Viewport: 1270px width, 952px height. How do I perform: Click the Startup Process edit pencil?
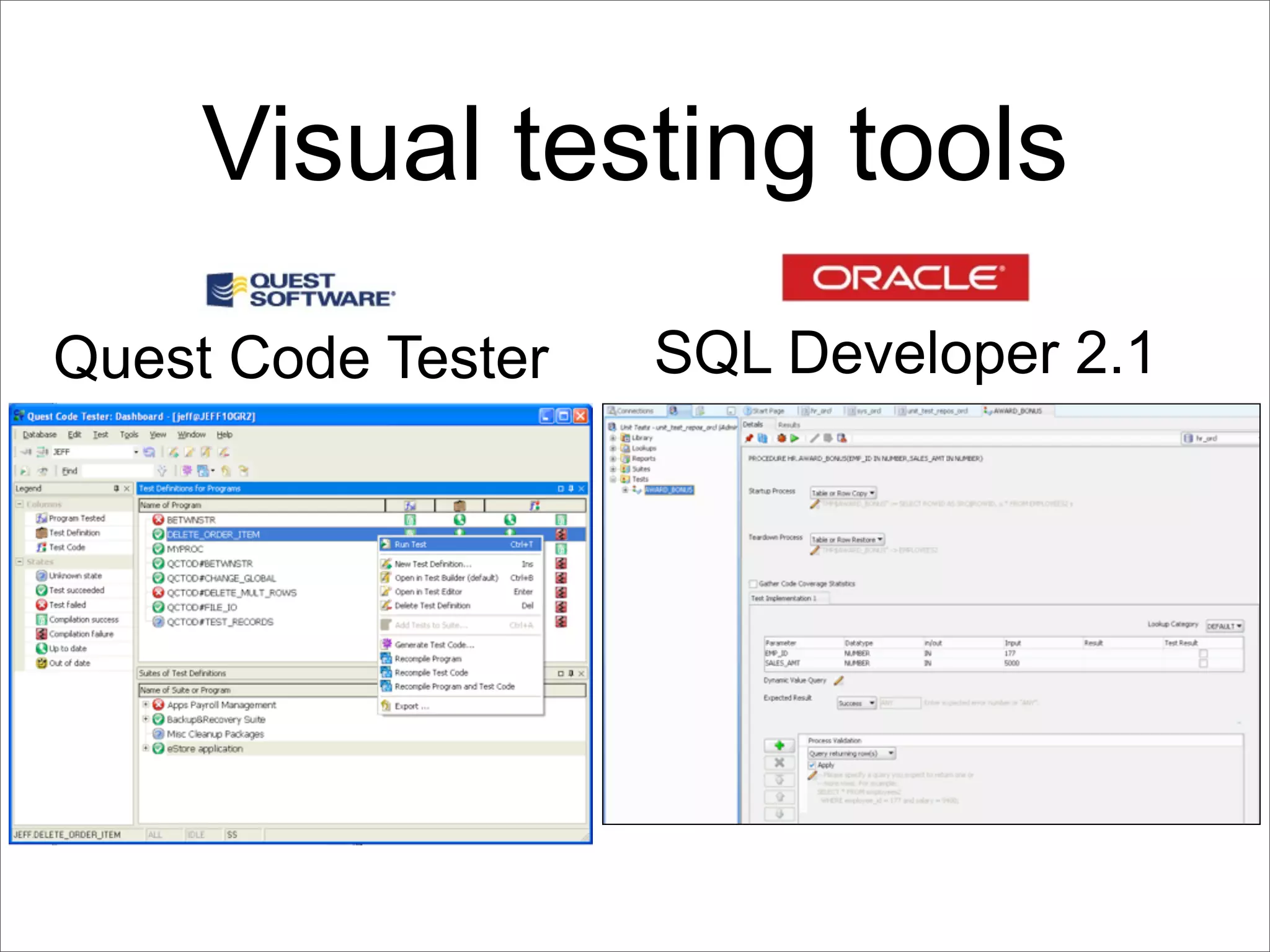tap(815, 504)
